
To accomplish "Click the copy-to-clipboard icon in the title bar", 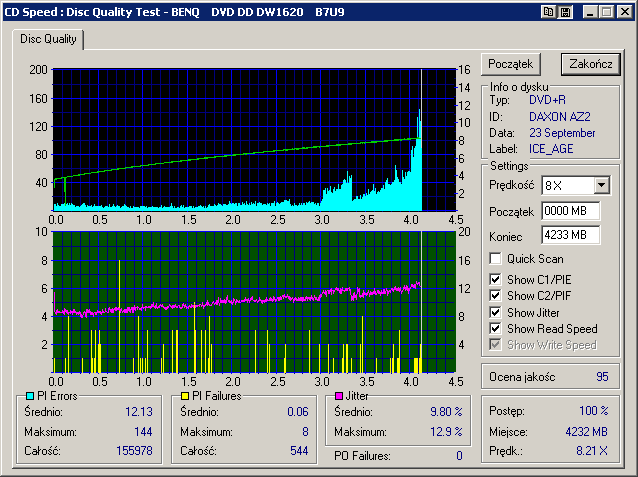I will 548,12.
